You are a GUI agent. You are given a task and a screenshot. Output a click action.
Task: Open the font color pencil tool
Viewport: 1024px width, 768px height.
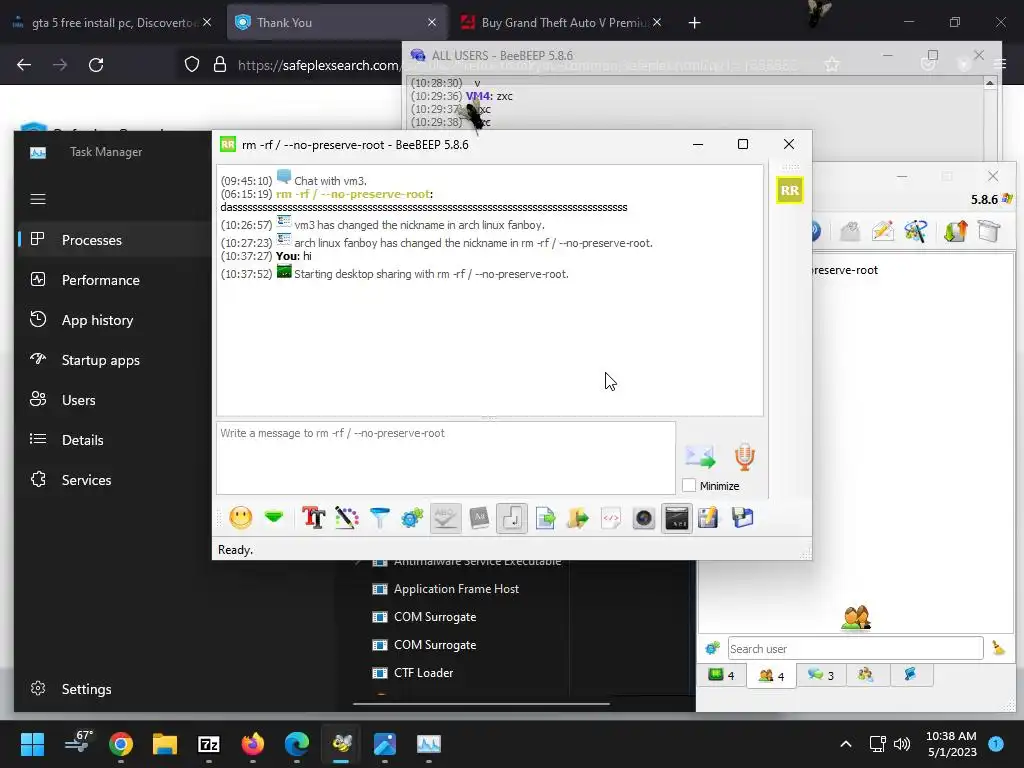(x=347, y=519)
